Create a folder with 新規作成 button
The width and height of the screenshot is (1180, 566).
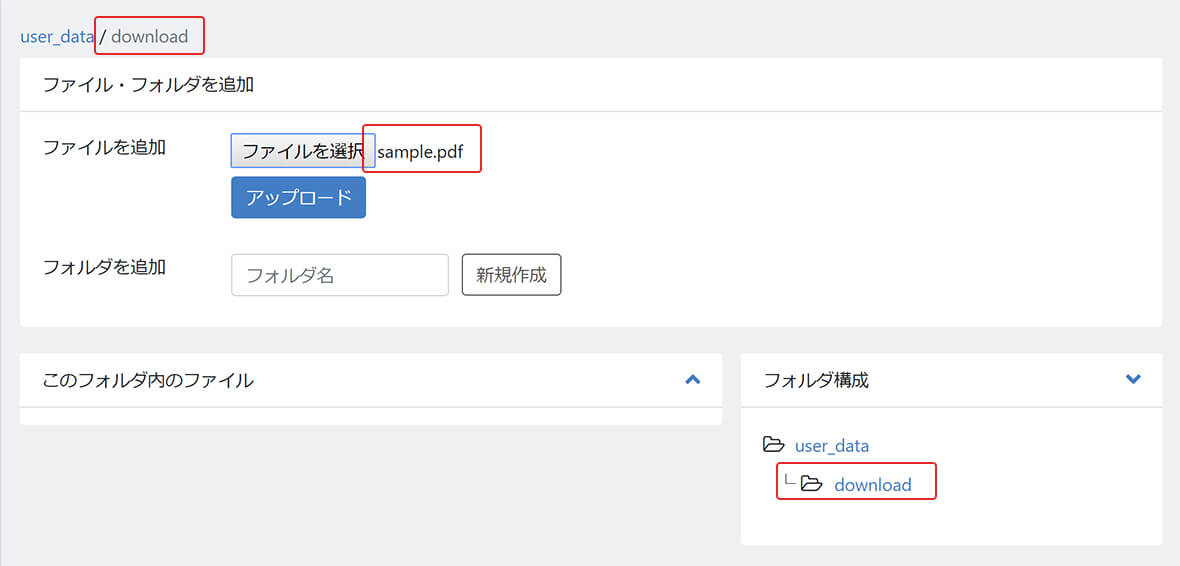pyautogui.click(x=511, y=275)
